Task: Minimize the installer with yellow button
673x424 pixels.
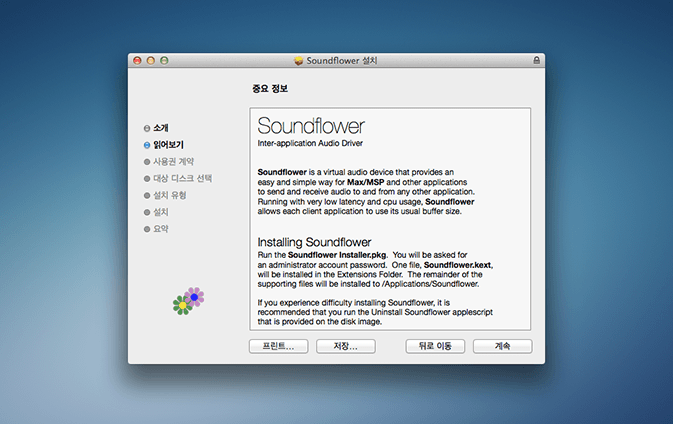Action: (151, 61)
